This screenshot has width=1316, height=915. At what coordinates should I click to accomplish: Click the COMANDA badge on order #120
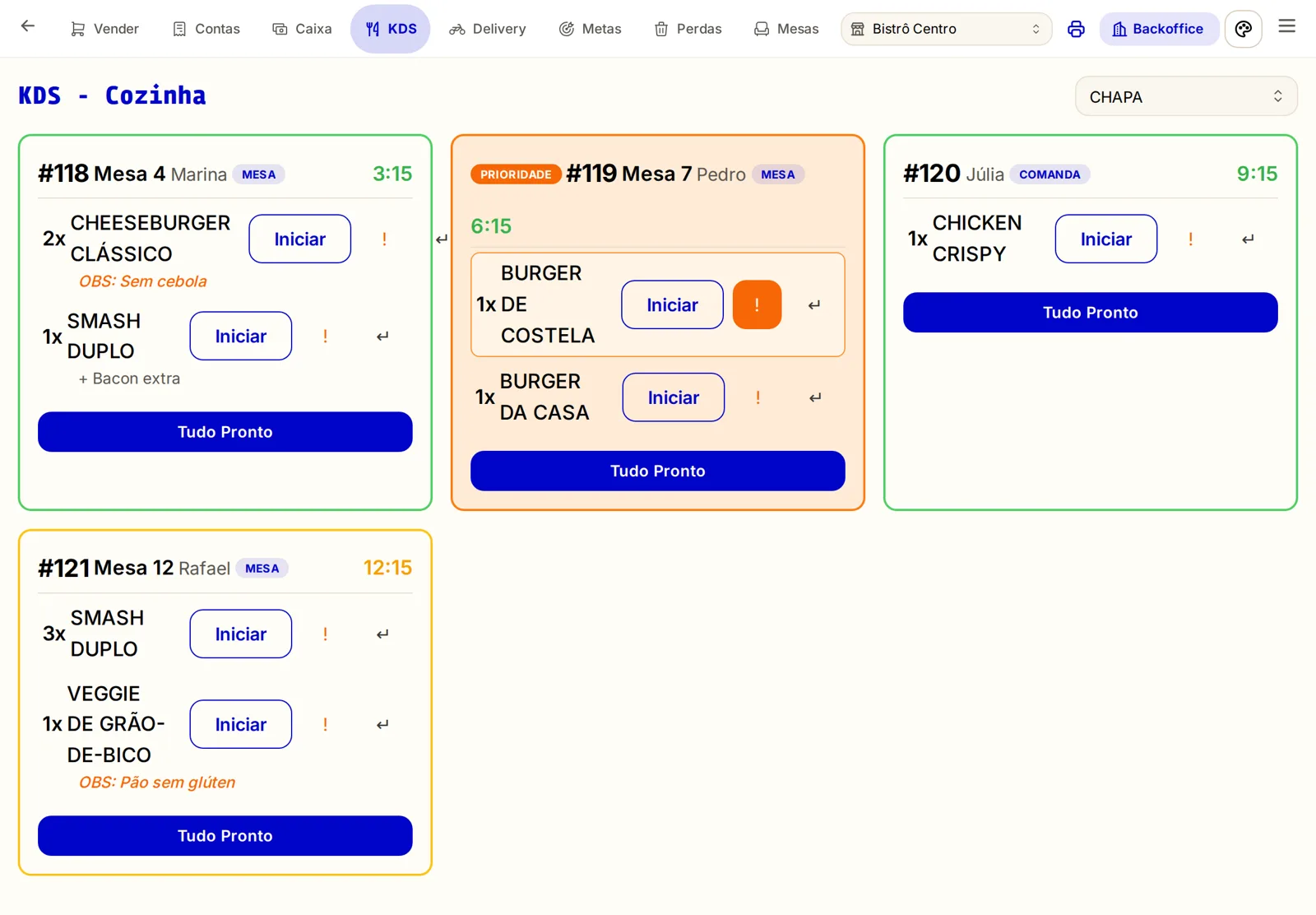coord(1050,174)
